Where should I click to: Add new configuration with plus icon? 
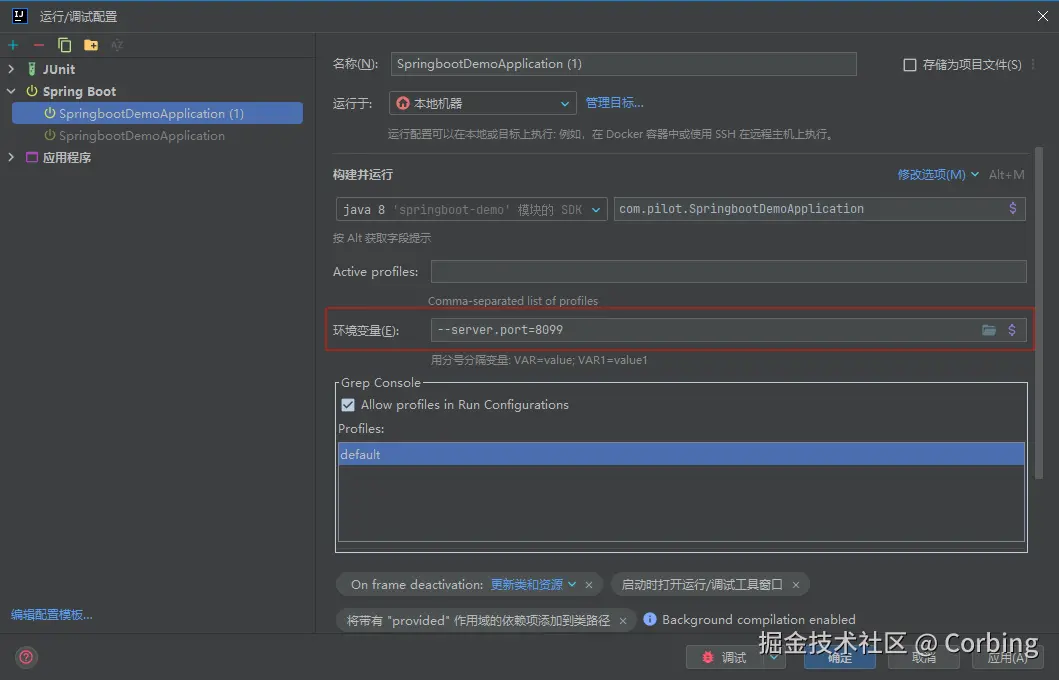(13, 45)
